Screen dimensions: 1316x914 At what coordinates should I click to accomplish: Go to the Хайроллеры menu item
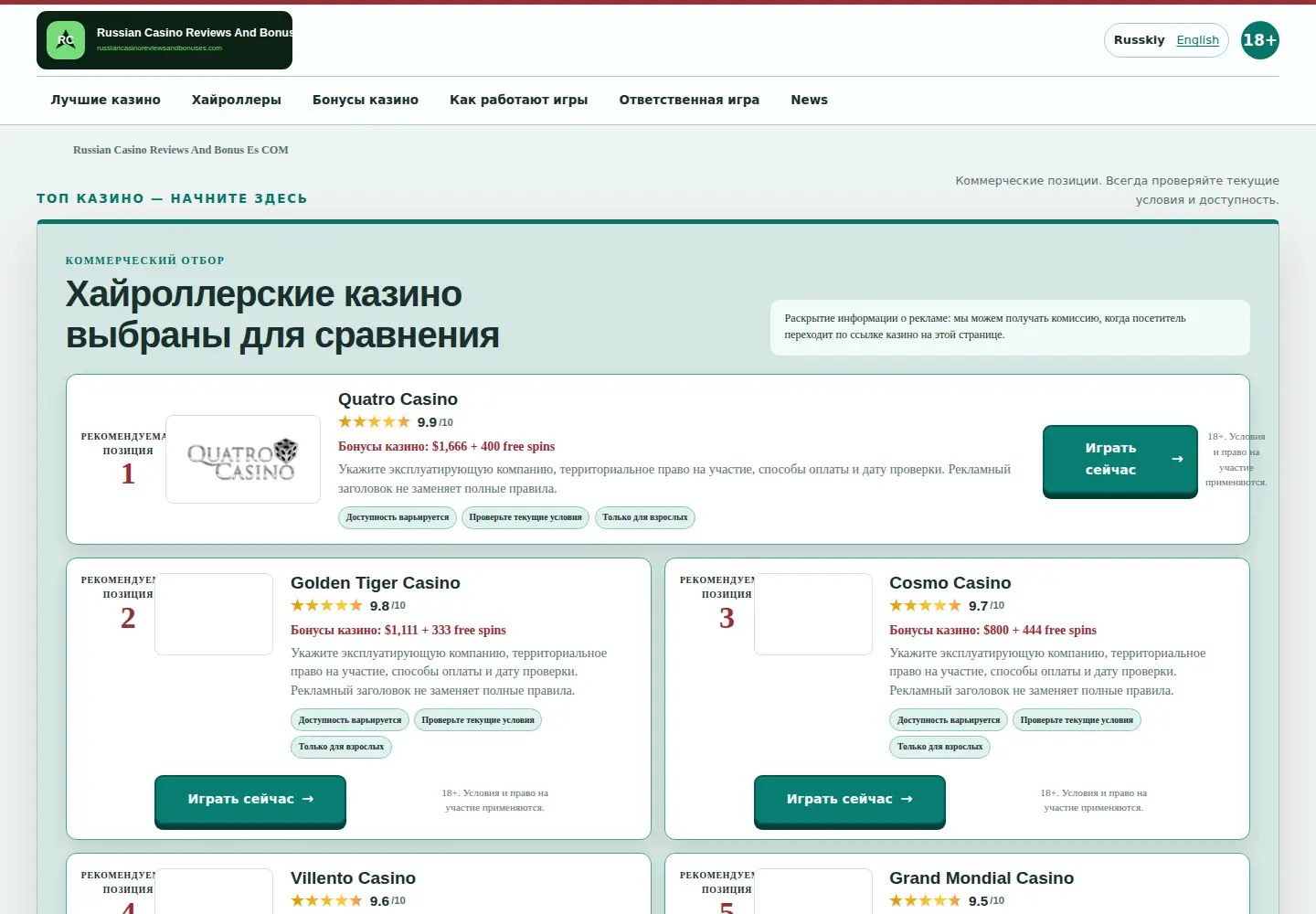(x=237, y=101)
